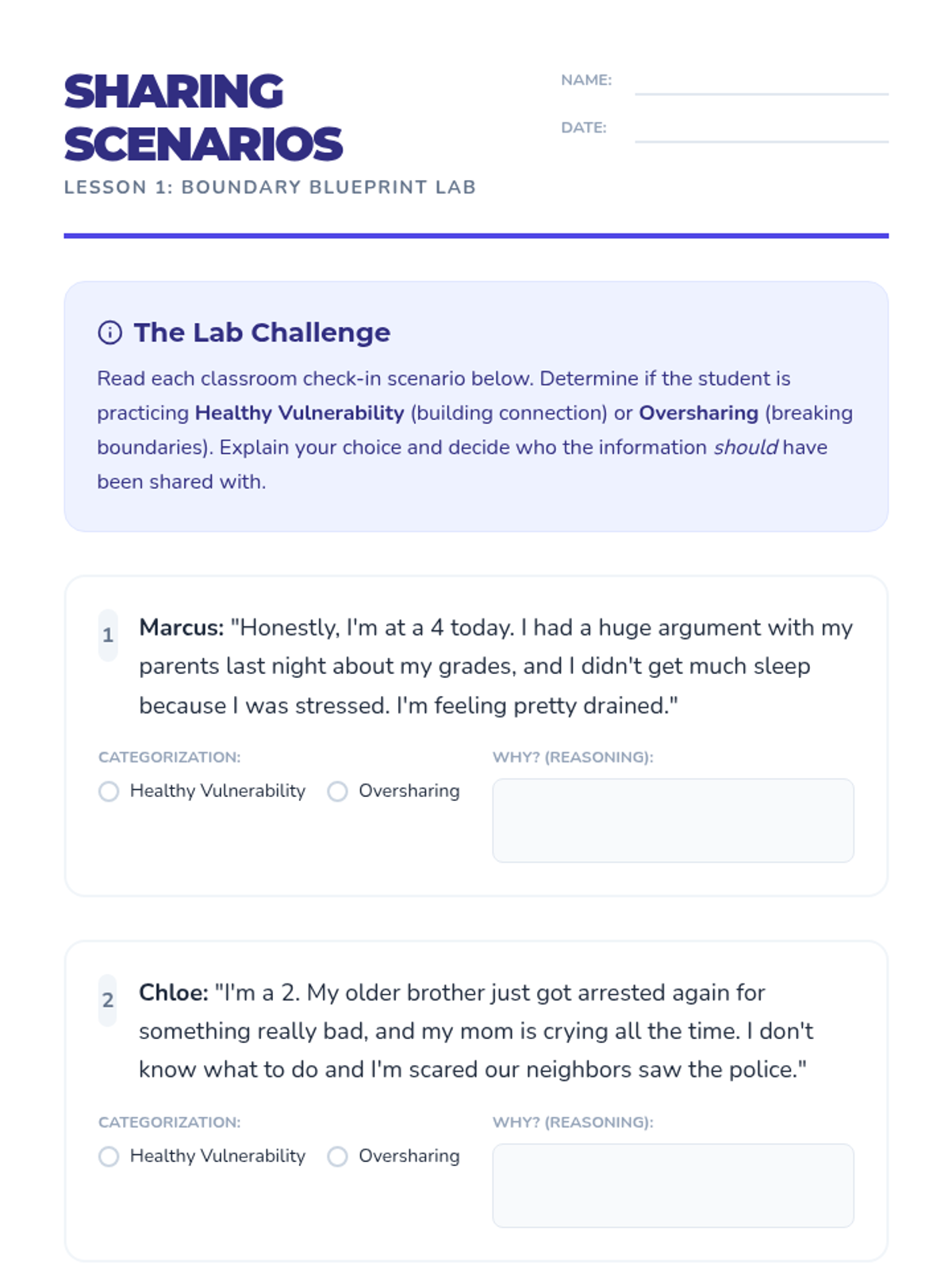The width and height of the screenshot is (952, 1270).
Task: Click Chloe's name in scenario two
Action: (173, 993)
